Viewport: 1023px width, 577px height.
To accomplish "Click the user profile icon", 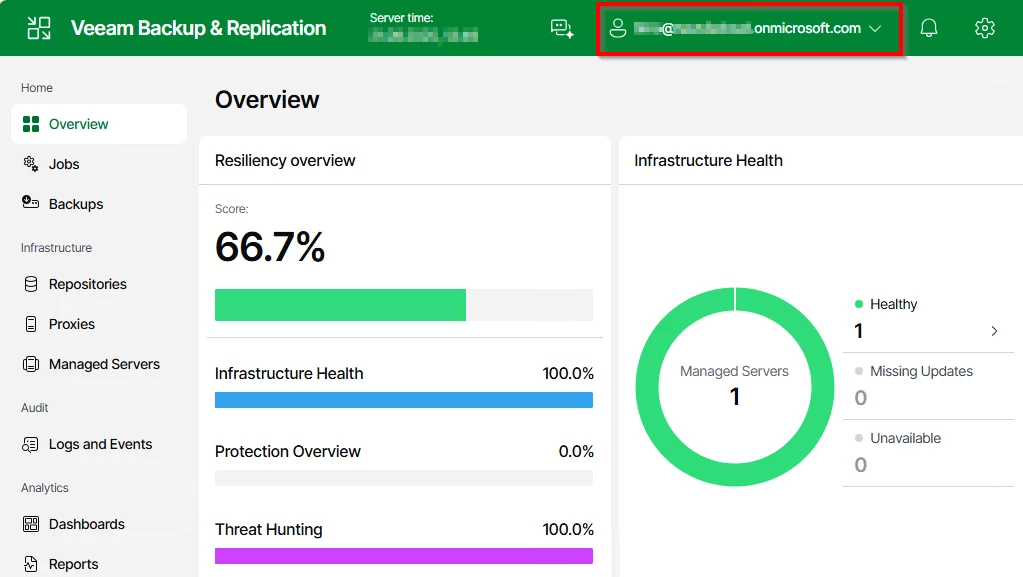I will pyautogui.click(x=617, y=28).
